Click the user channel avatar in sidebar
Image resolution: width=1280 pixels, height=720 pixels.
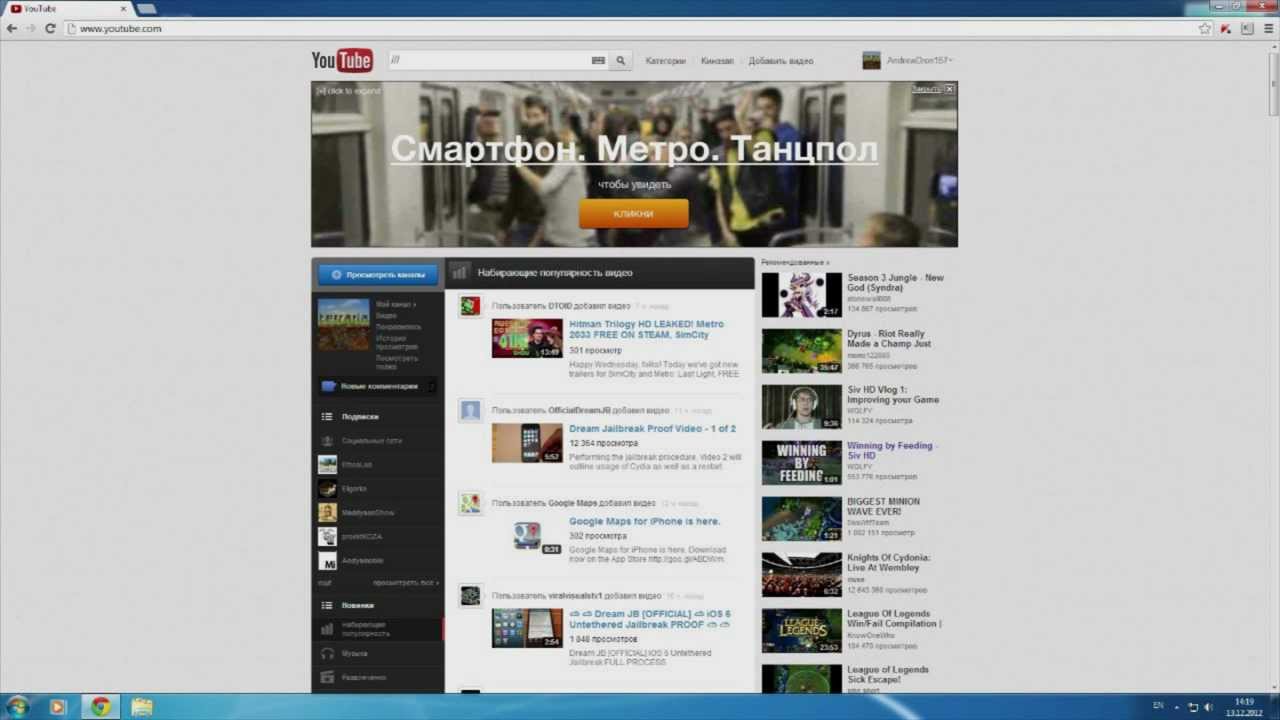pos(344,324)
